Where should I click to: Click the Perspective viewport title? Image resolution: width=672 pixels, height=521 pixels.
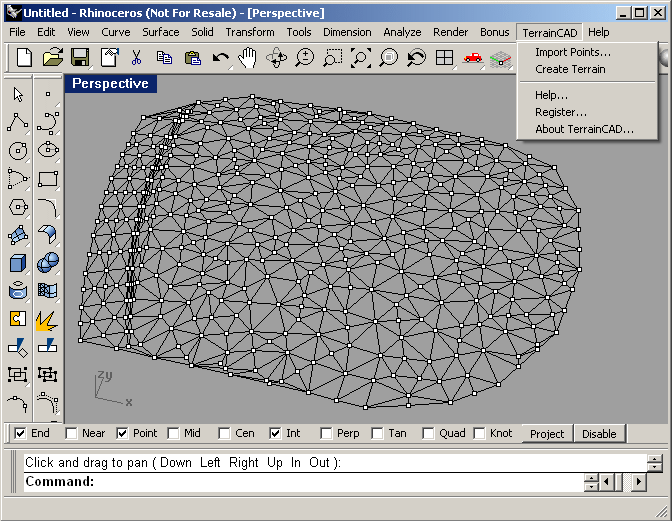(111, 84)
